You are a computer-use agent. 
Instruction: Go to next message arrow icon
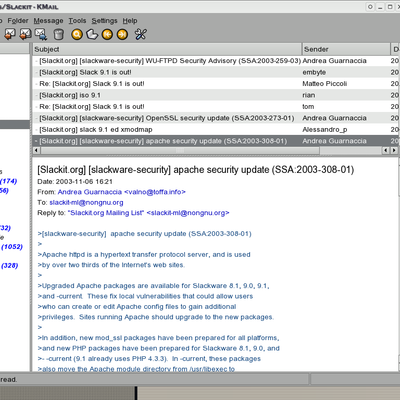coord(122,34)
